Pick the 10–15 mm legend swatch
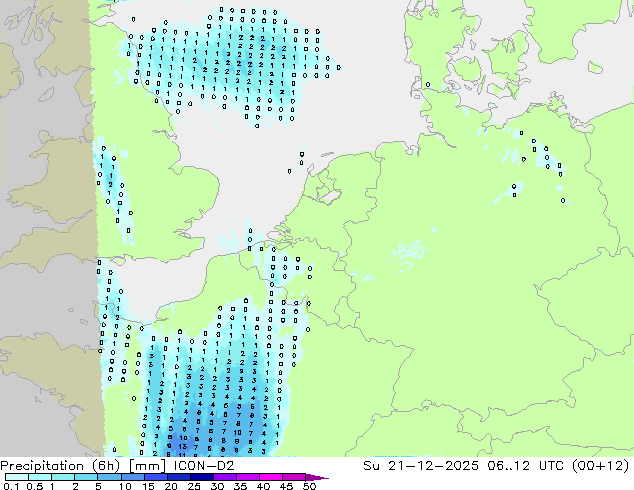The image size is (634, 490). (132, 477)
